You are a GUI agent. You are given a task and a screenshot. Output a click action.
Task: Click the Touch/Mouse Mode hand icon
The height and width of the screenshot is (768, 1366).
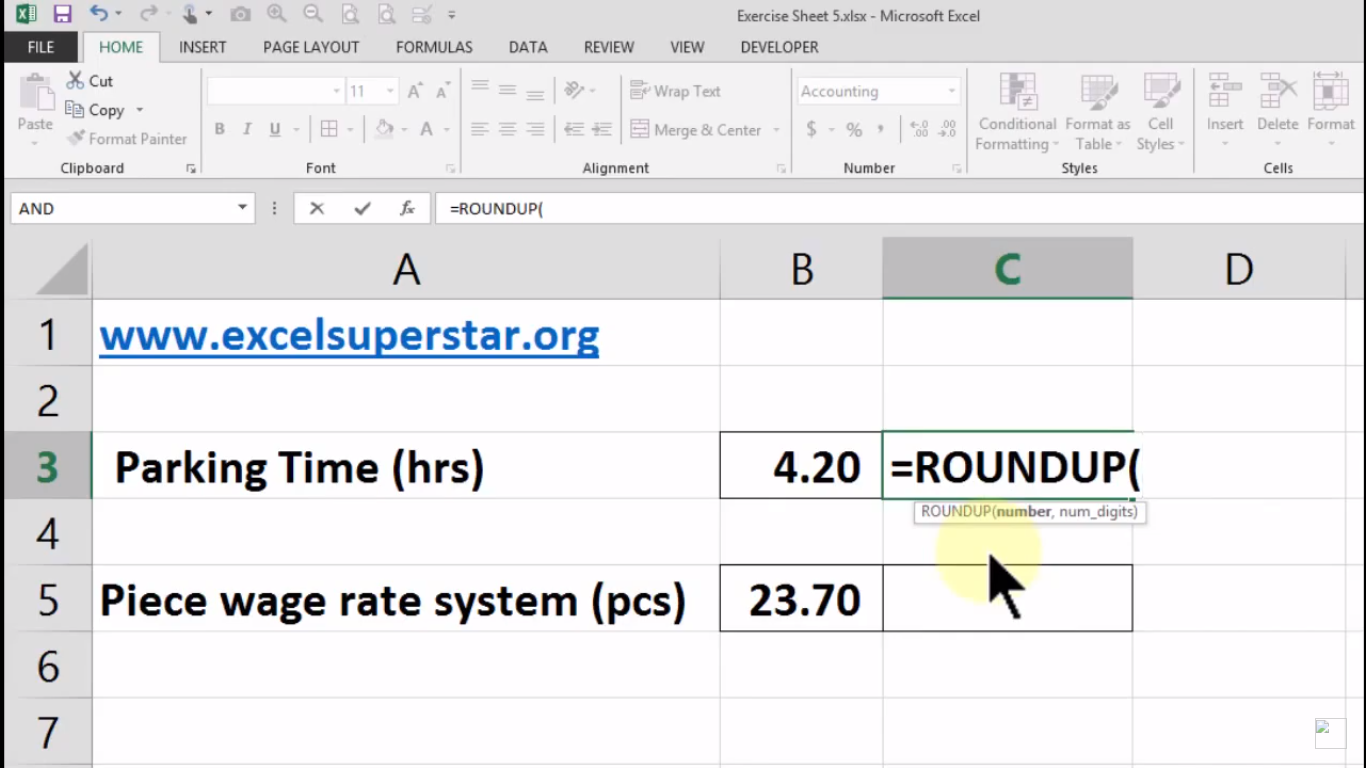[189, 14]
